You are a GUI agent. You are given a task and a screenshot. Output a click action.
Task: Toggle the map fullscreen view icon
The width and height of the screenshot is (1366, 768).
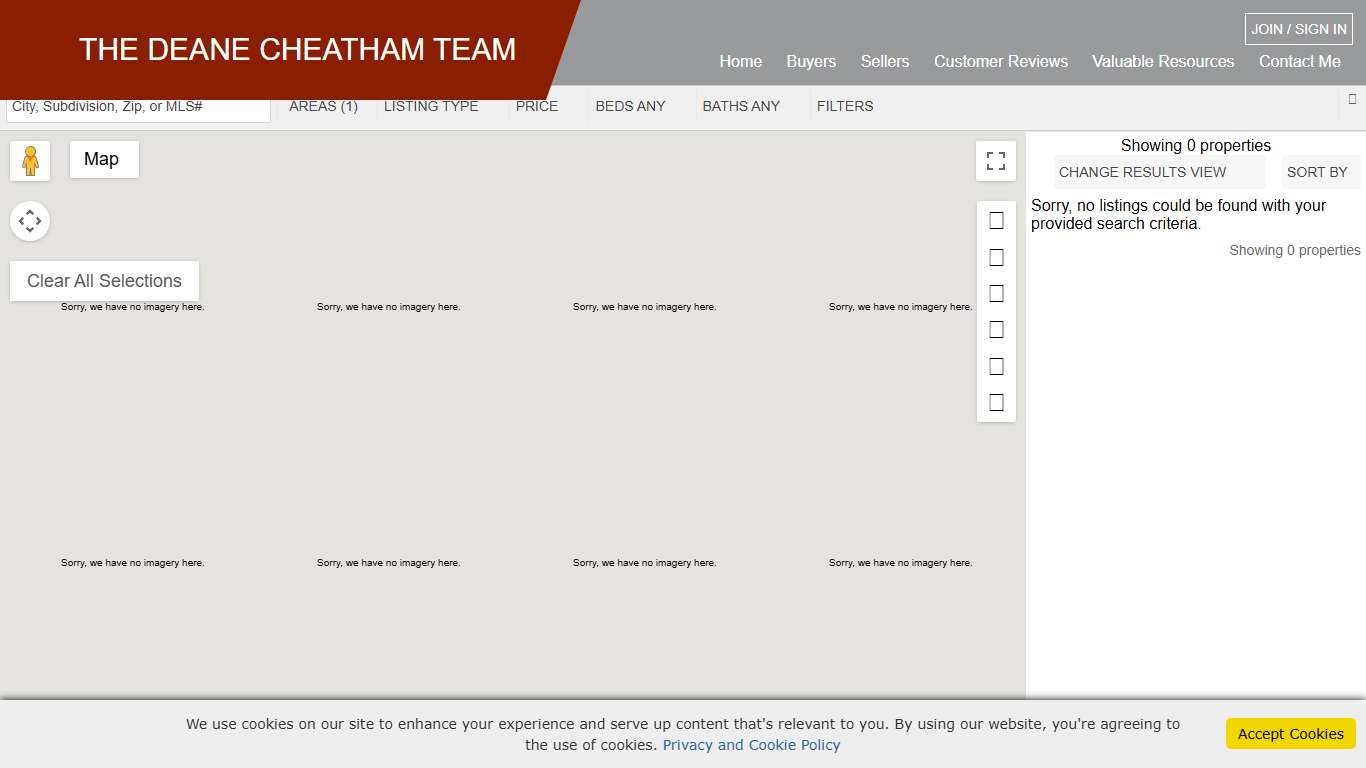coord(995,161)
